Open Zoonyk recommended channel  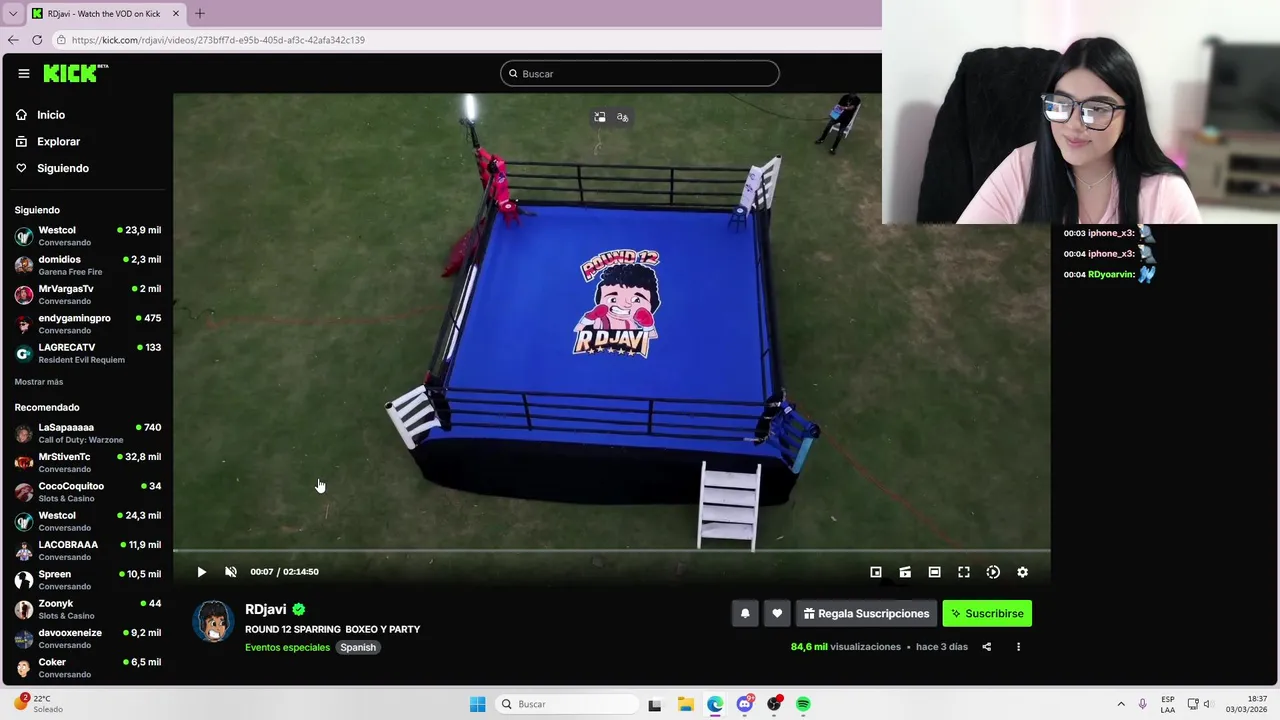tap(87, 609)
